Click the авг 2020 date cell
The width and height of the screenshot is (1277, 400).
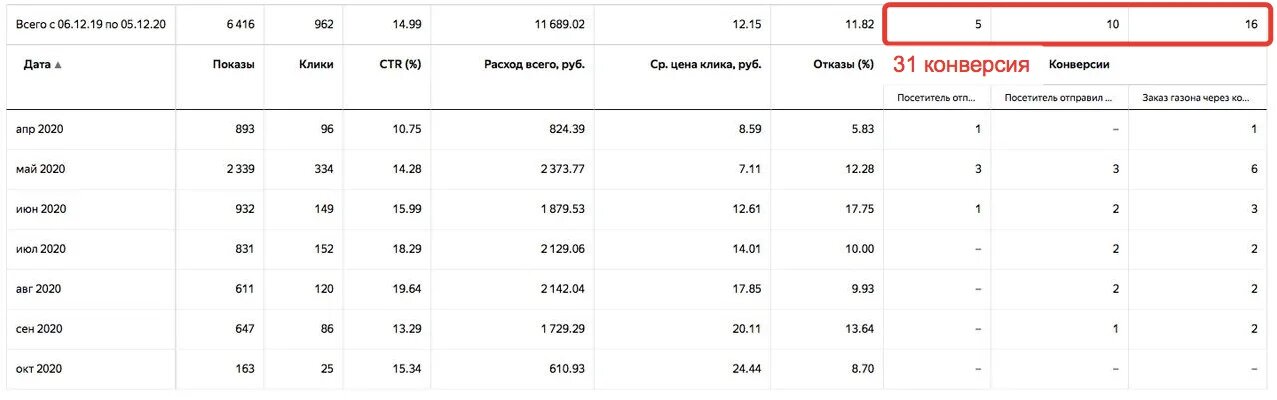(39, 289)
